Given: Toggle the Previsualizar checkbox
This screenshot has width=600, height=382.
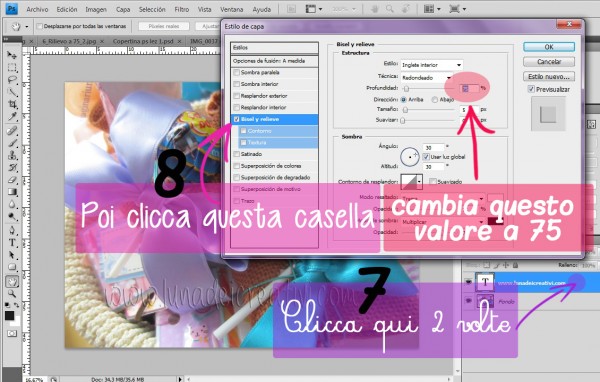Looking at the screenshot, I should [x=531, y=89].
